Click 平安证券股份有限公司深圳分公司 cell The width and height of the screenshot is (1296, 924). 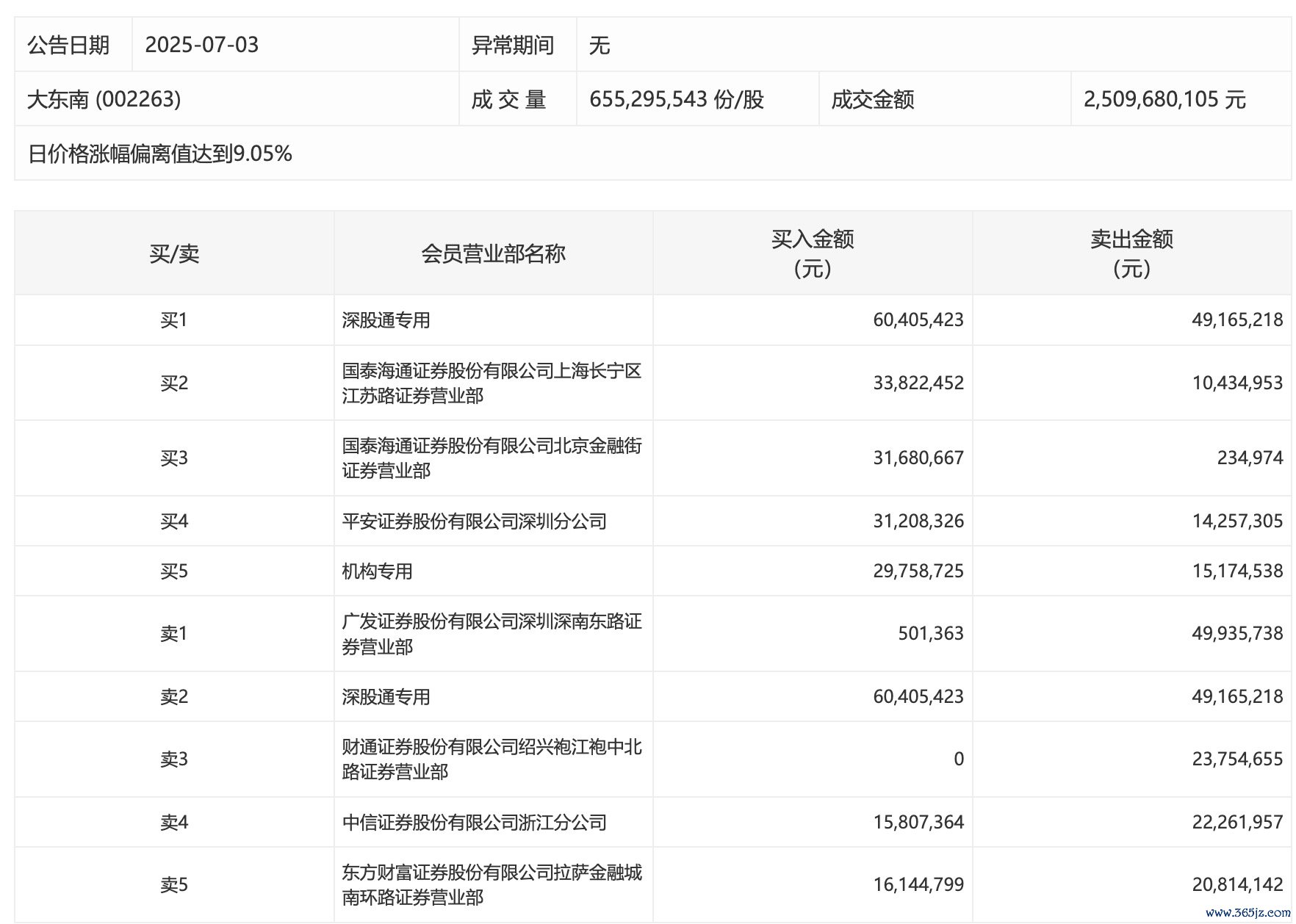(474, 521)
